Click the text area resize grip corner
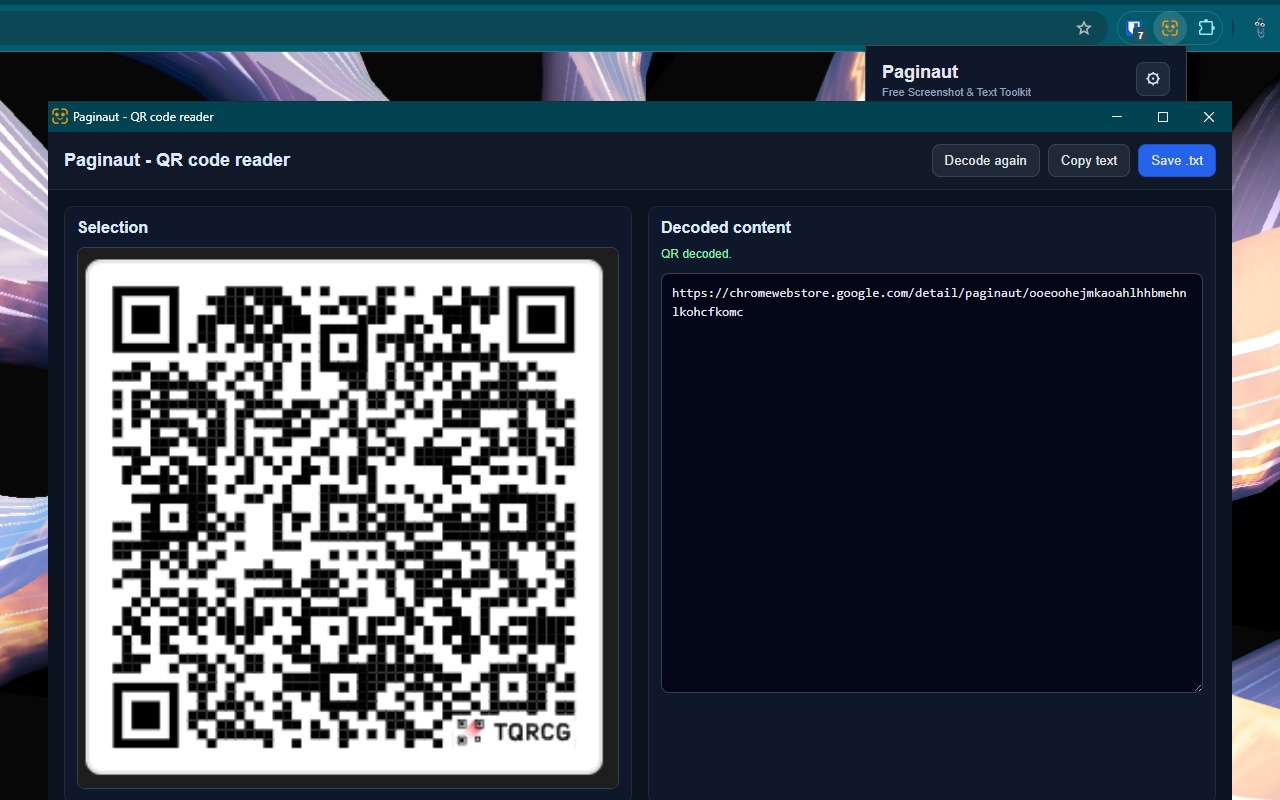The width and height of the screenshot is (1280, 800). pyautogui.click(x=1196, y=686)
